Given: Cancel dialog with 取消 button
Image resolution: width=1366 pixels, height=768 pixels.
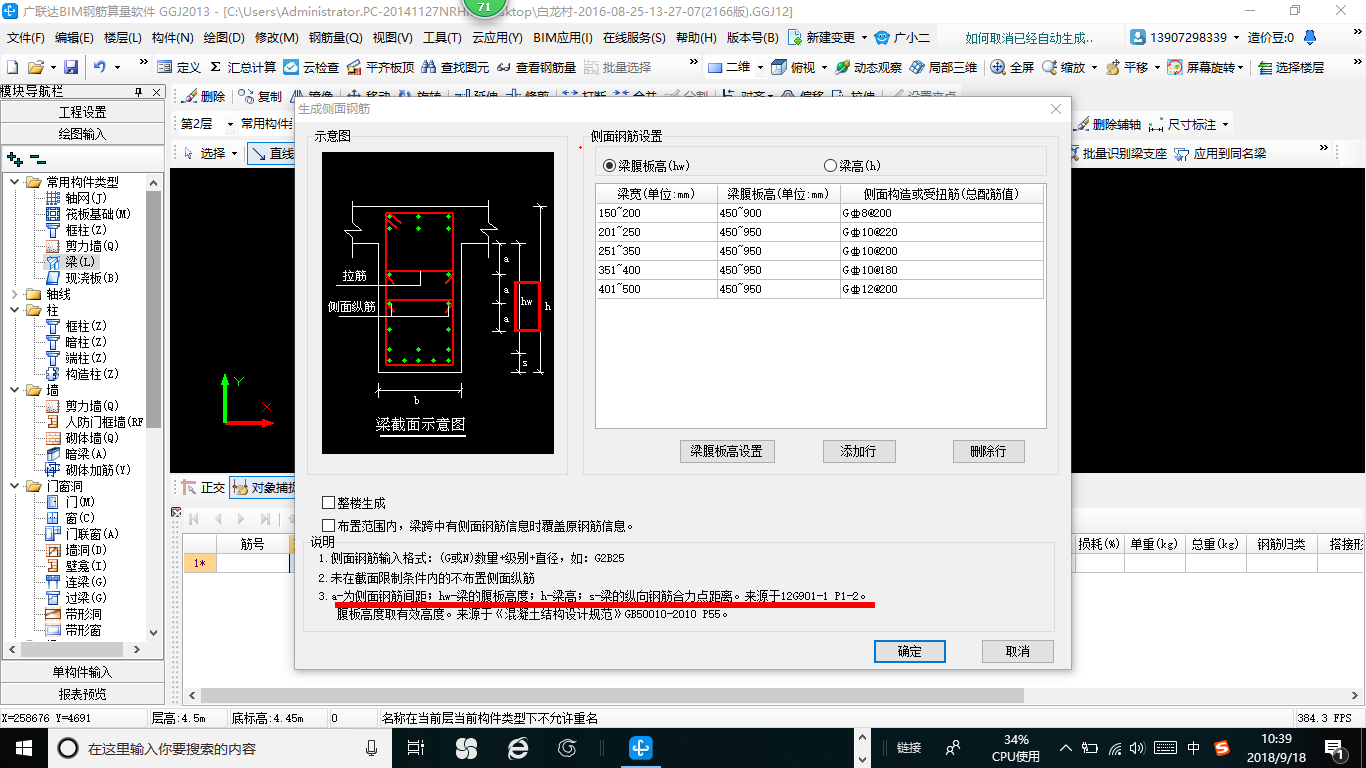Looking at the screenshot, I should 1018,651.
